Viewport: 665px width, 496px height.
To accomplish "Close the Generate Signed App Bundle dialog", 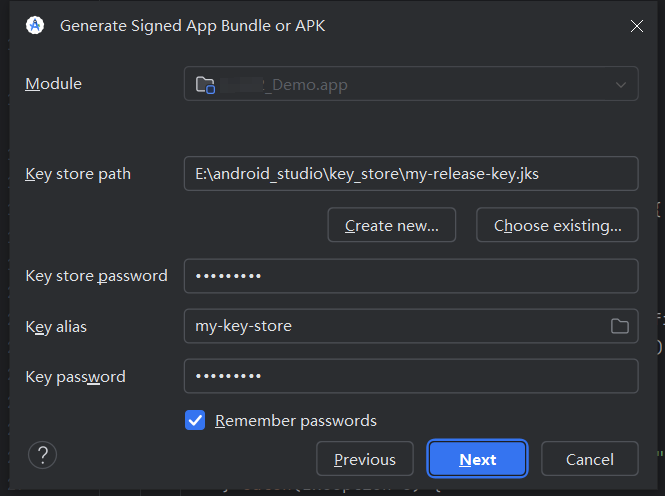I will [x=637, y=26].
